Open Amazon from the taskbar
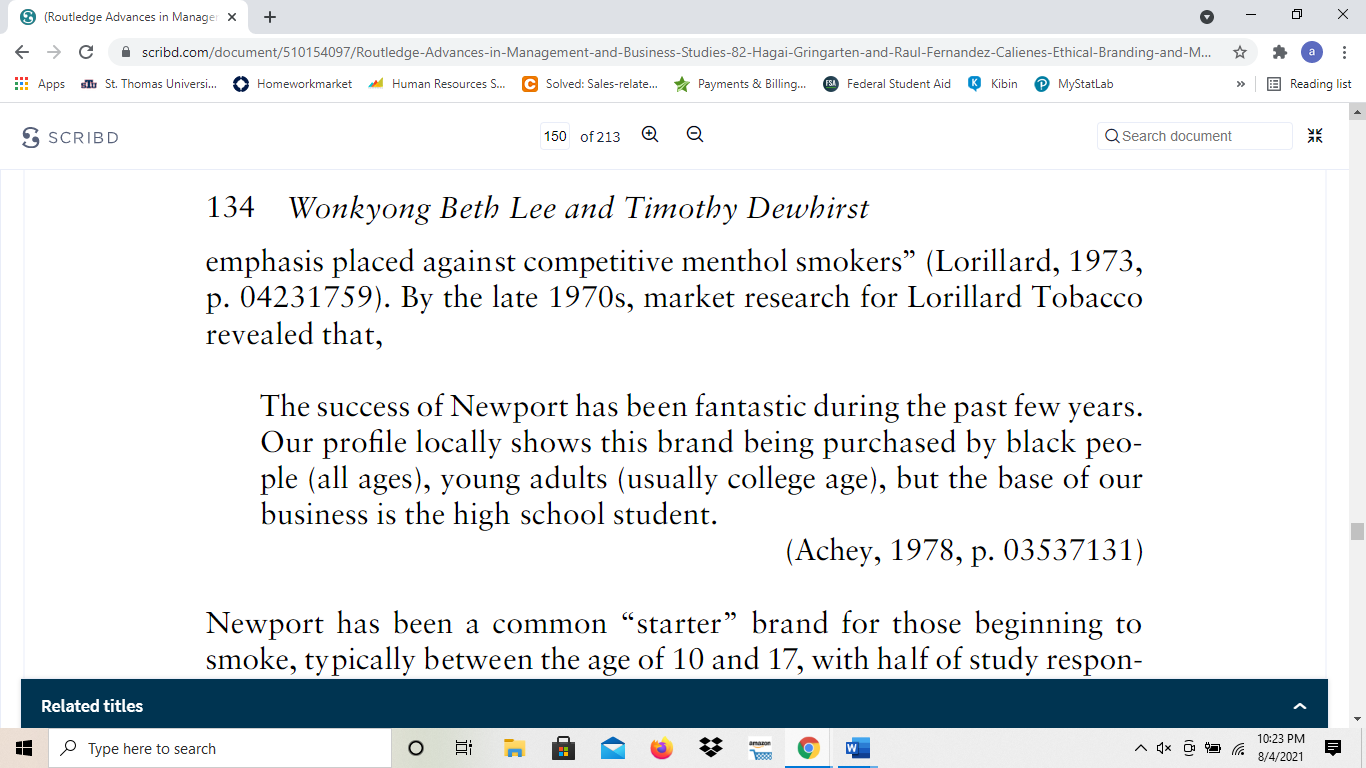 pos(760,748)
